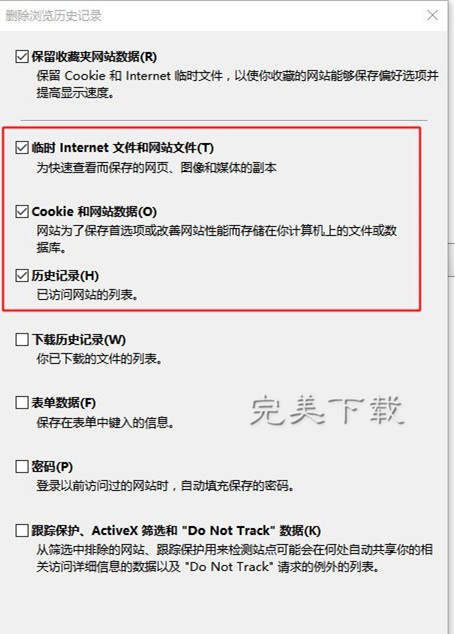Click description 已访问网站的列表
Screen dimensions: 455x634
[87, 295]
